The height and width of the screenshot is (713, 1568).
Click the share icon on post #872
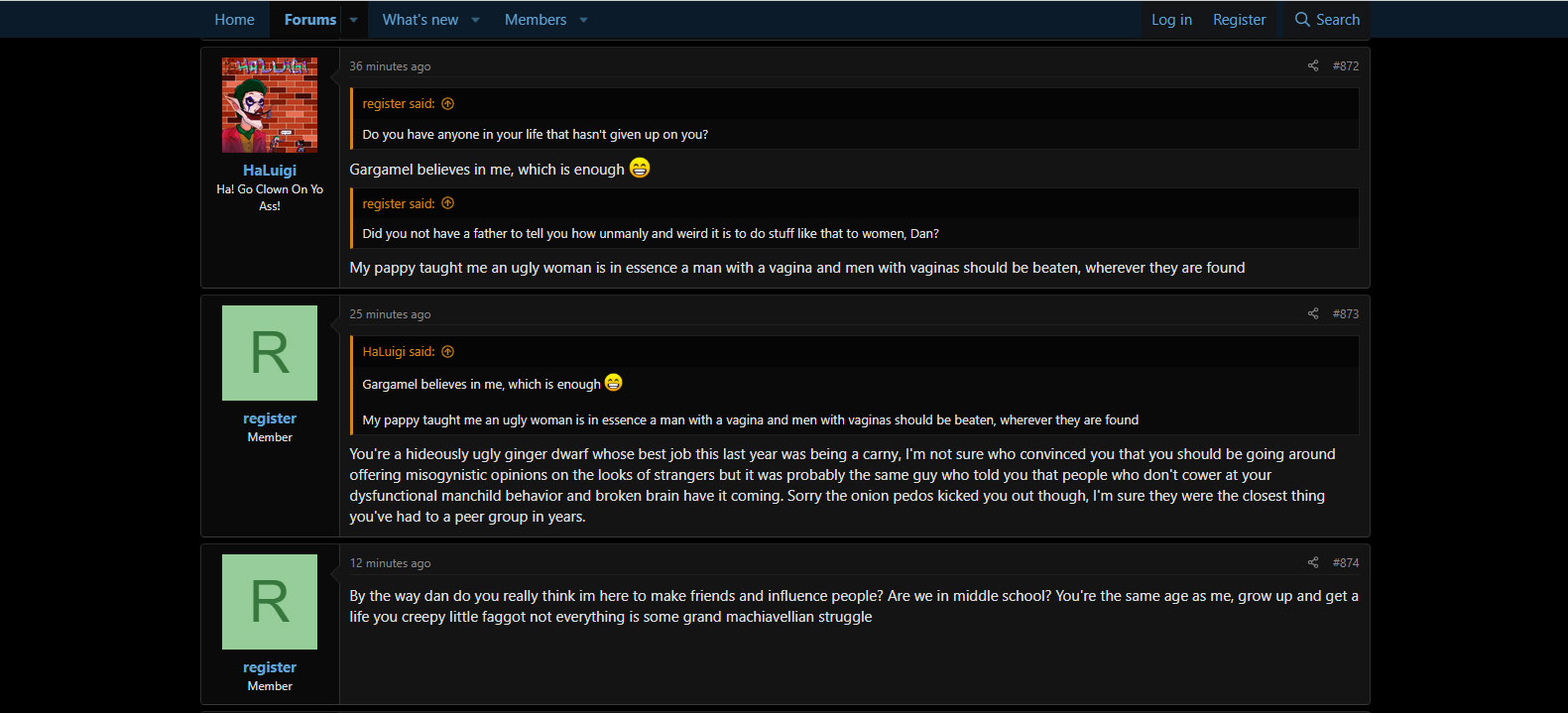[x=1312, y=65]
